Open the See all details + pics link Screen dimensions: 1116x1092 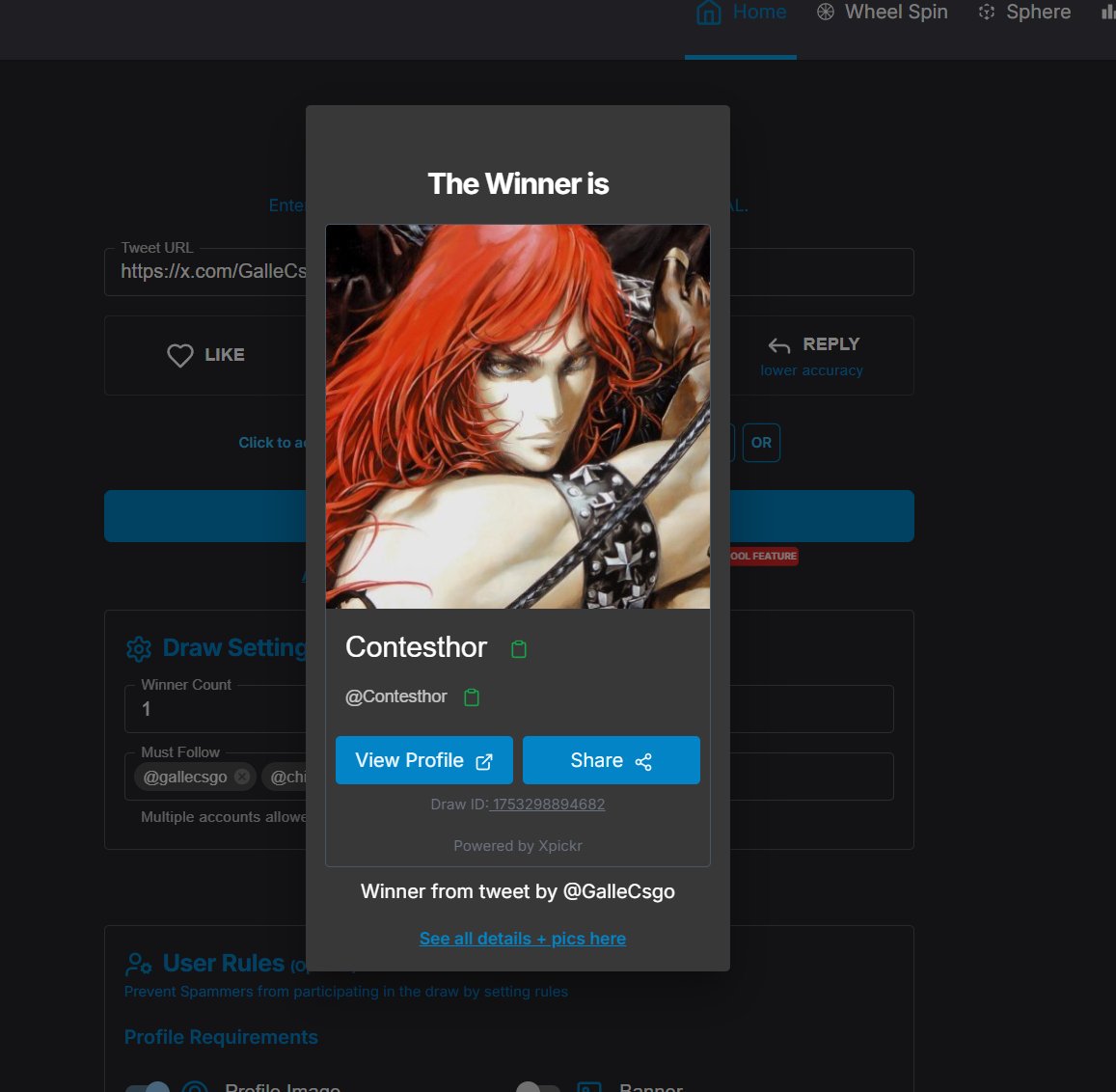[522, 938]
